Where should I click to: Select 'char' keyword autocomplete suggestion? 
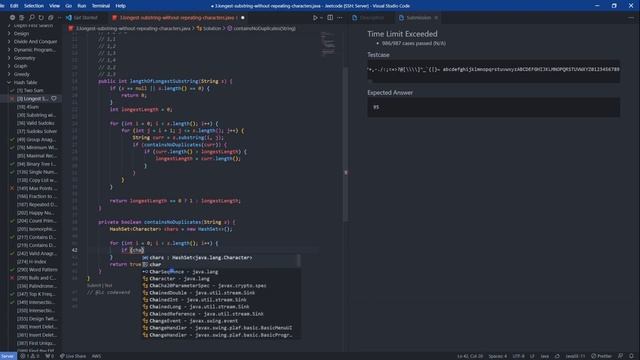click(x=220, y=264)
